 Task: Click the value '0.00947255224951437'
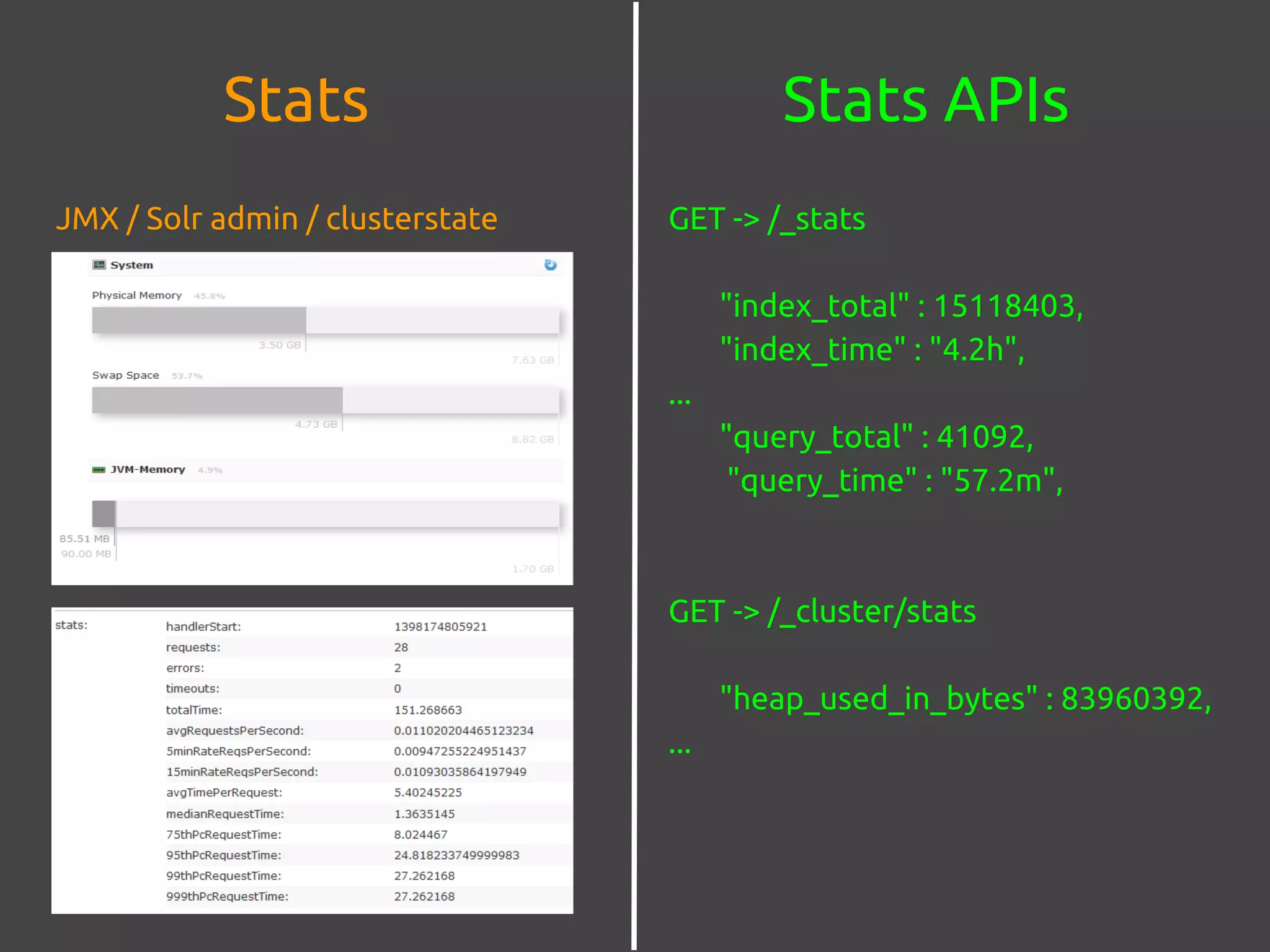460,751
